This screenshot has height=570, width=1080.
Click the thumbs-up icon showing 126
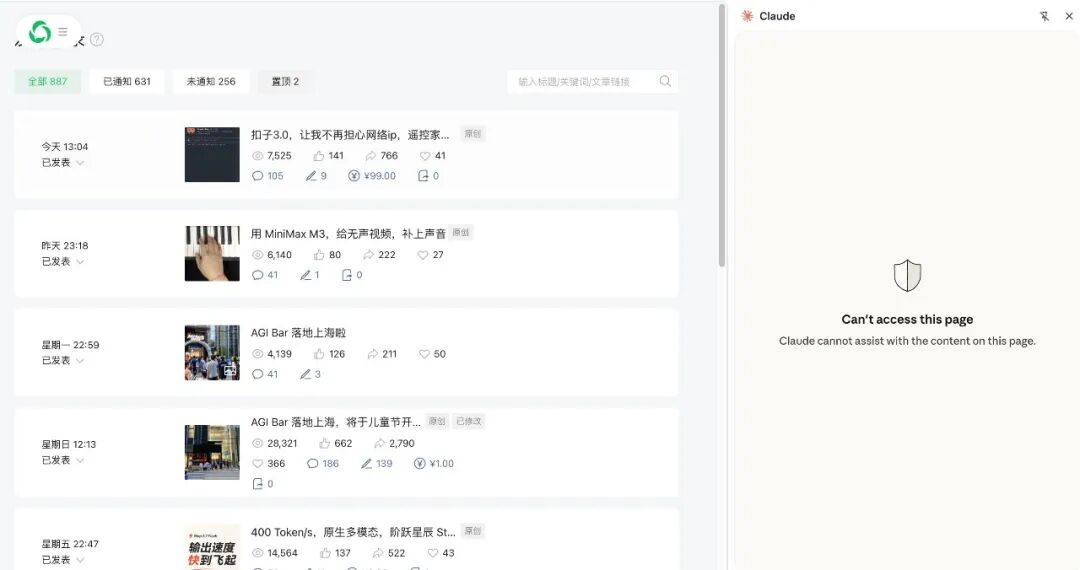[318, 354]
